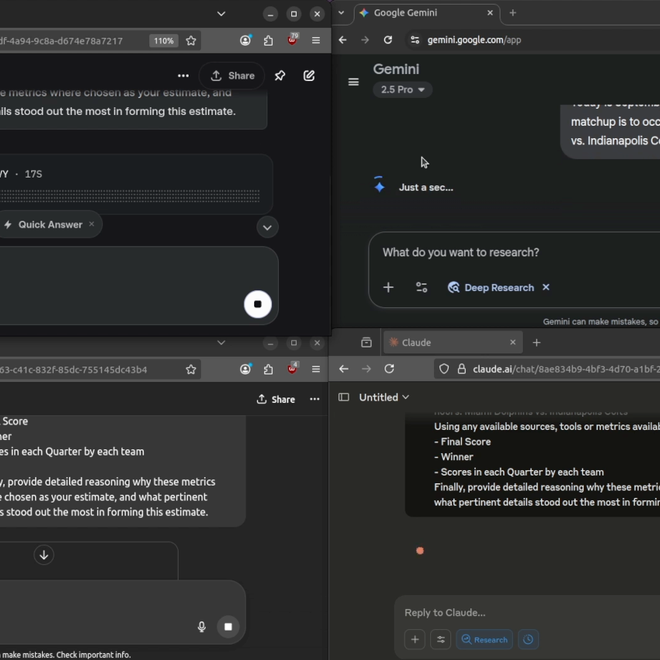The image size is (660, 660).
Task: Open tab list chevron in bottom-left window
Action: (x=221, y=343)
